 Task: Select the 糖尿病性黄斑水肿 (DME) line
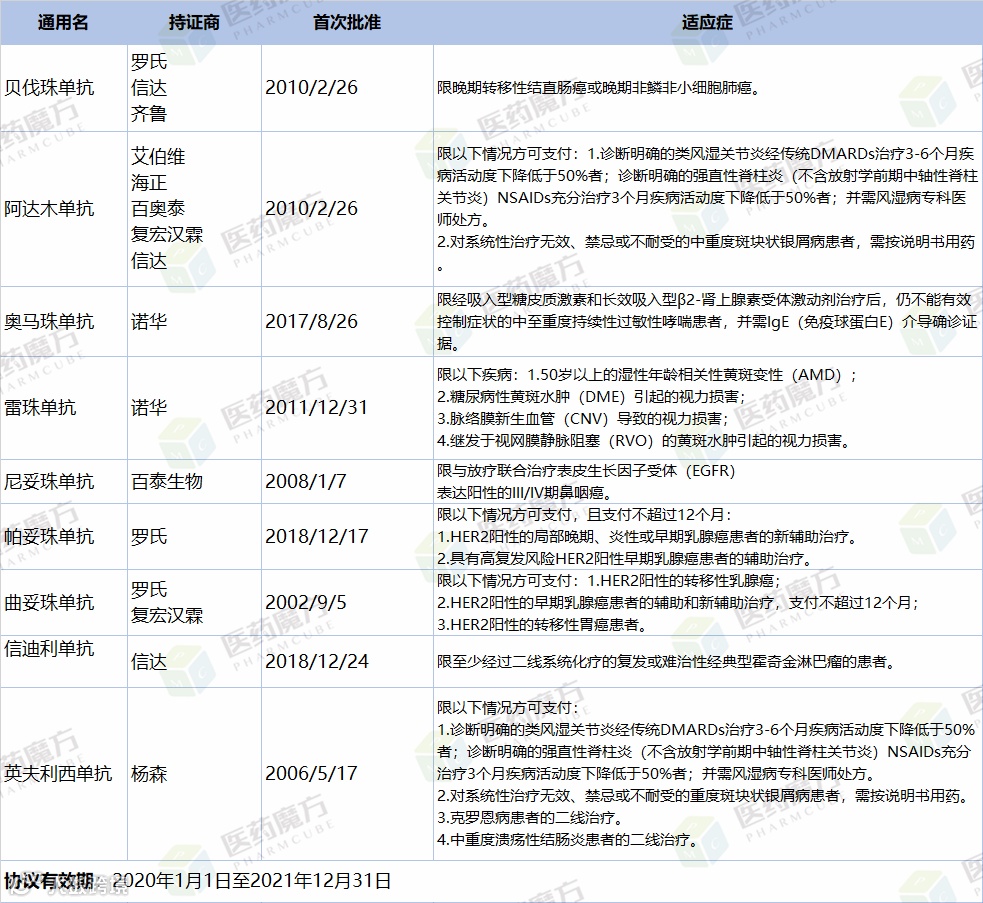pos(591,396)
